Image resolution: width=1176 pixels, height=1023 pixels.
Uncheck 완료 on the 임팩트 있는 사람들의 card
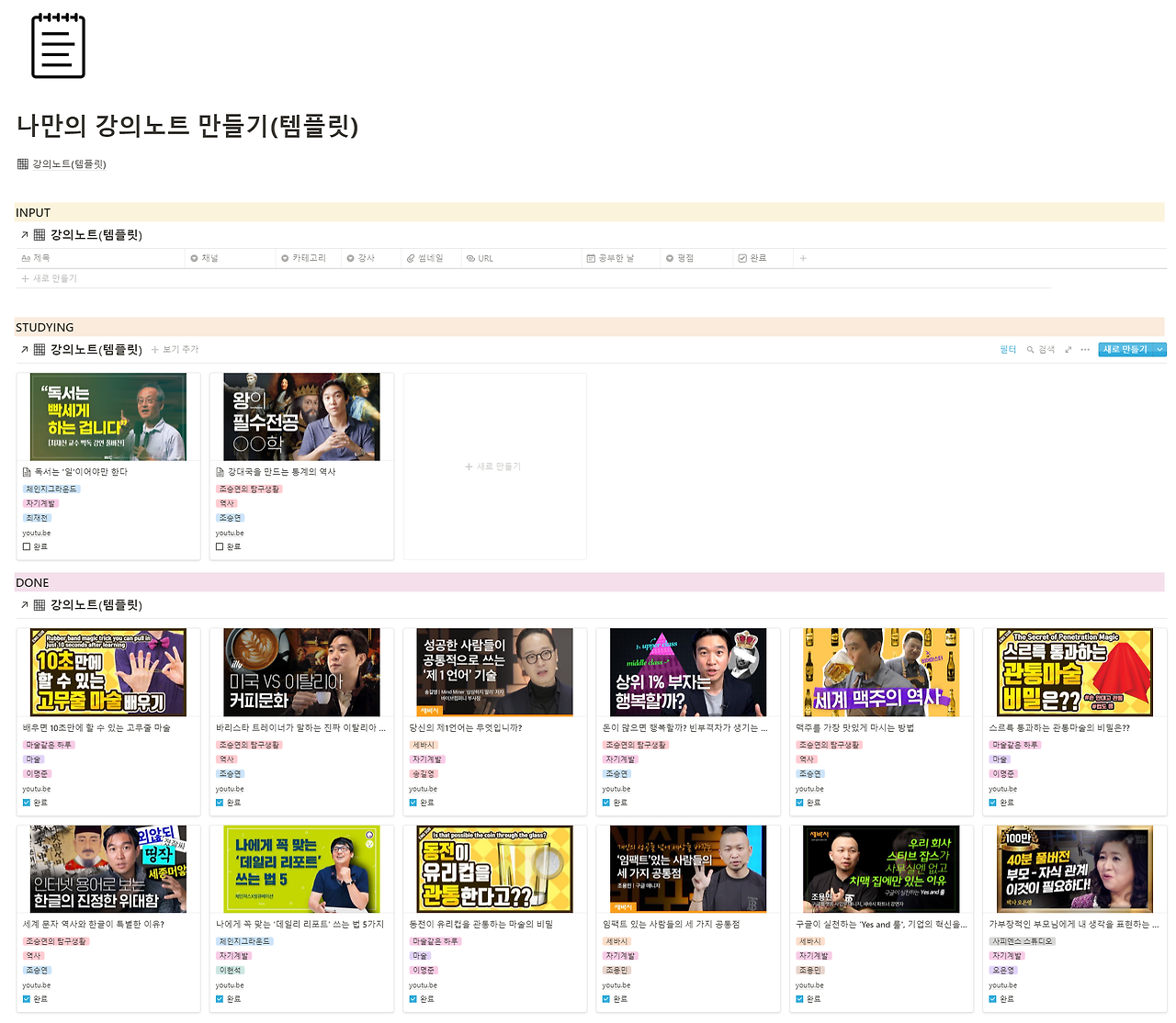click(x=606, y=999)
